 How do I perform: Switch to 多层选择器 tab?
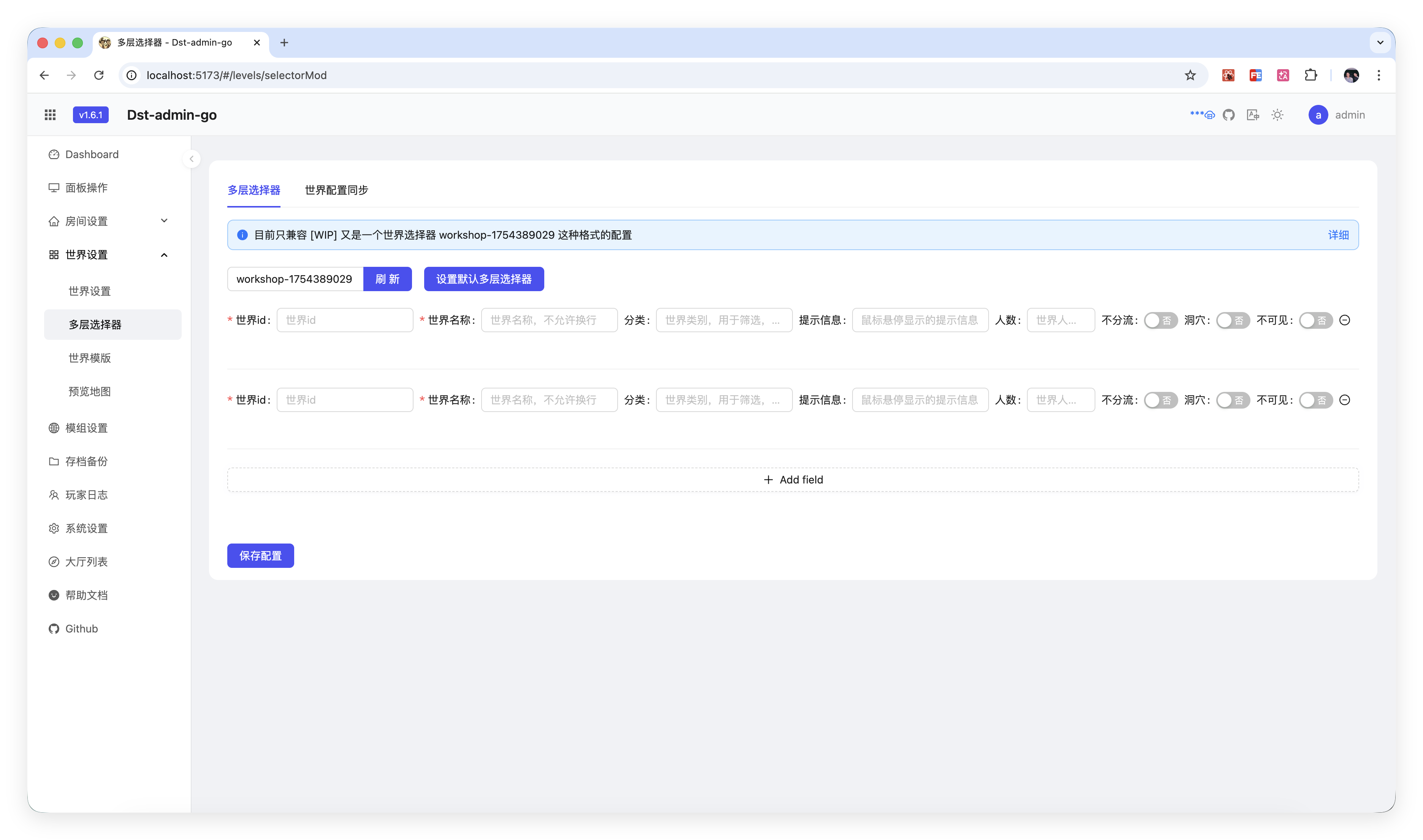(x=254, y=190)
